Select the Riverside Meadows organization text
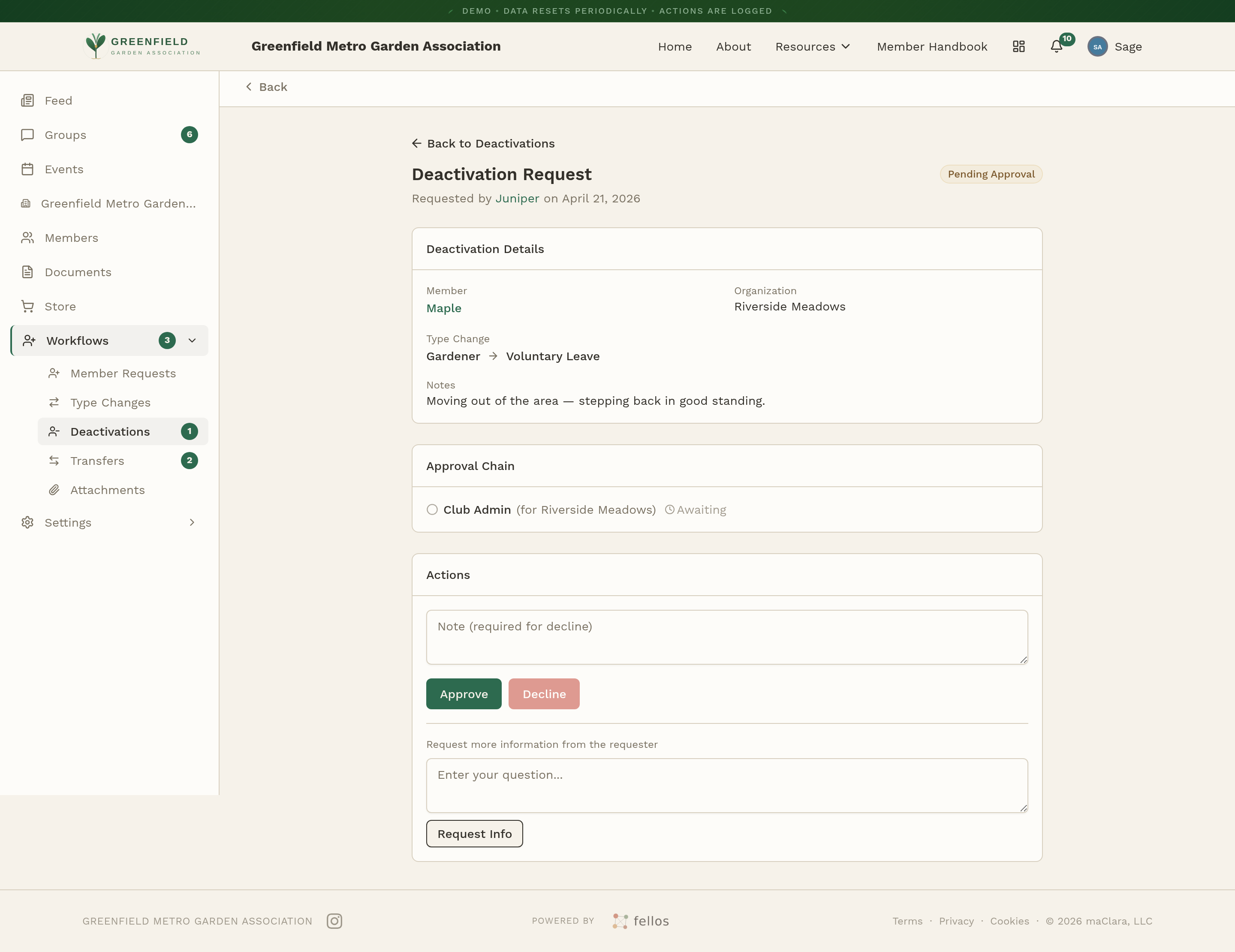Image resolution: width=1235 pixels, height=952 pixels. click(x=789, y=307)
